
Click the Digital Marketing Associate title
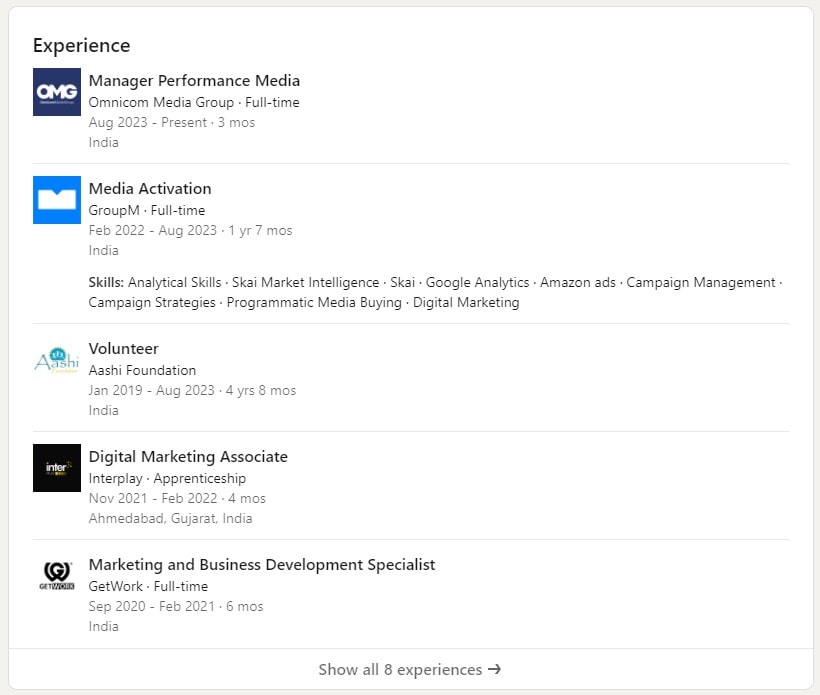(188, 457)
